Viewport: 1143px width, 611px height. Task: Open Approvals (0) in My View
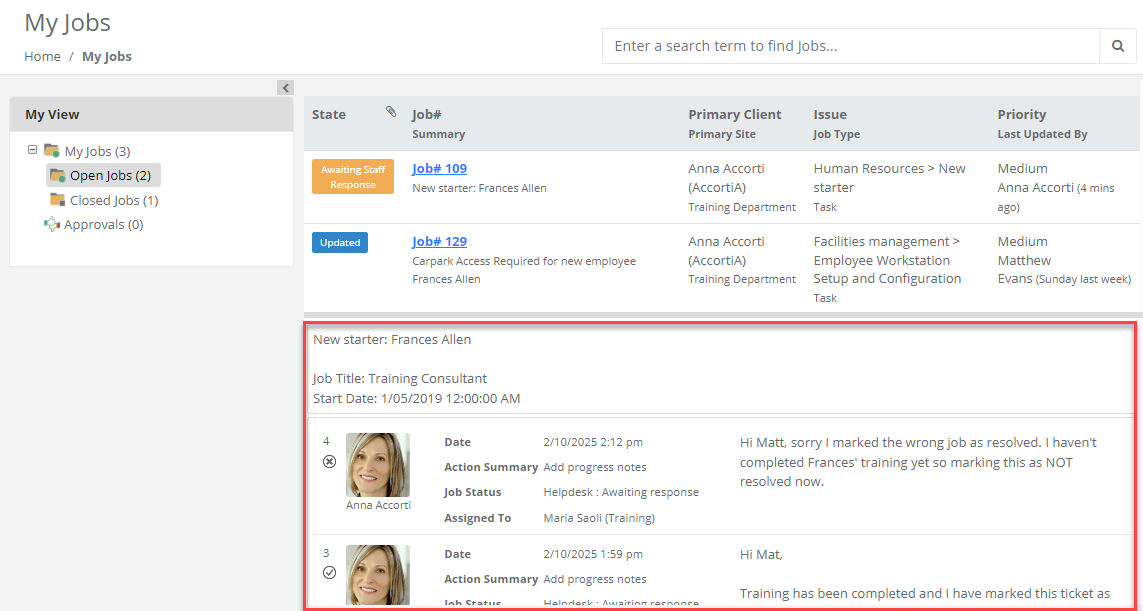click(x=103, y=225)
